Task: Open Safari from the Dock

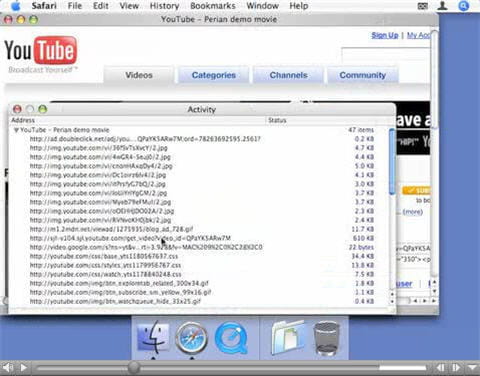Action: click(191, 337)
